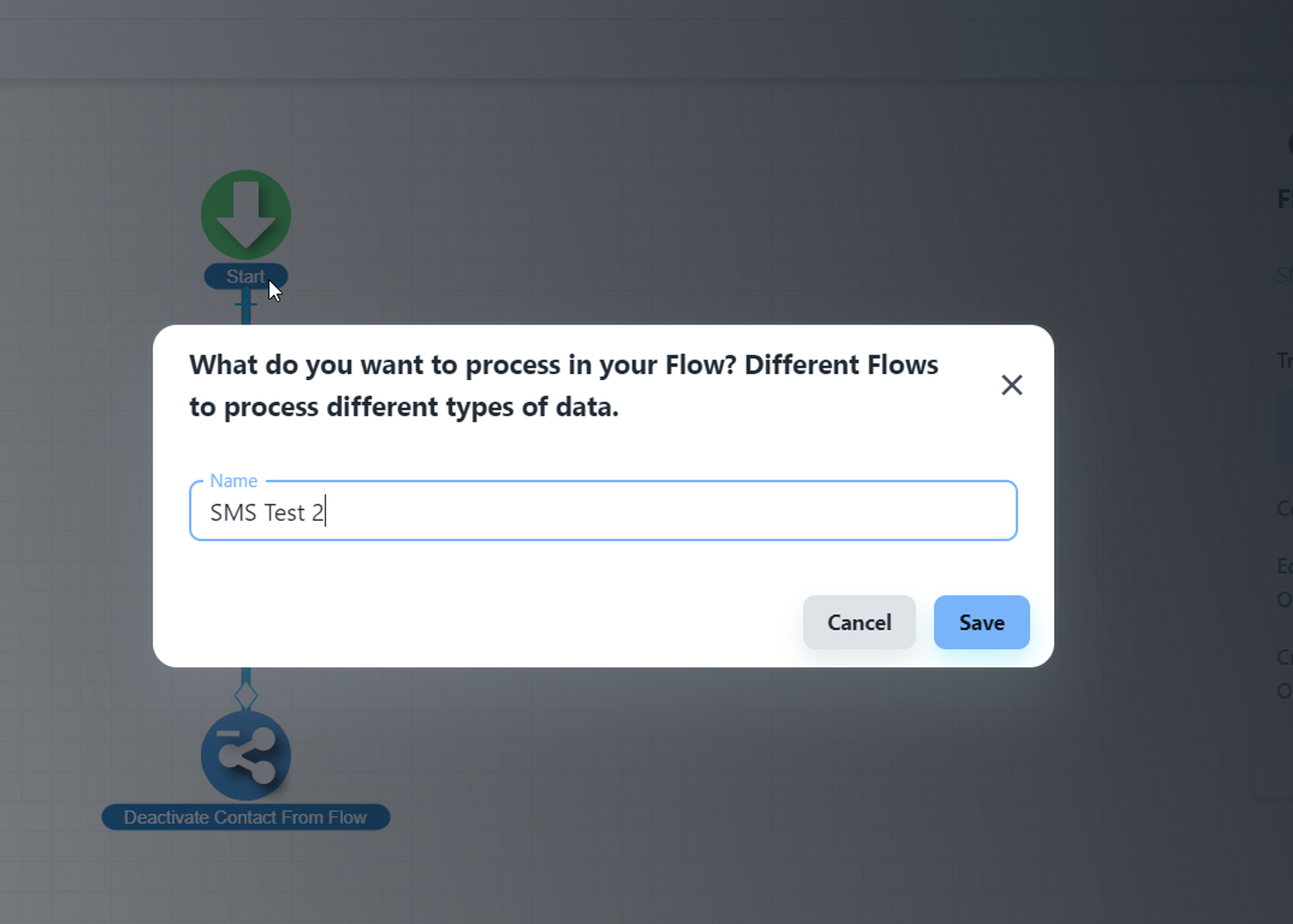Click the plus connector below the Start node
Screen dimensions: 1293x924
coord(246,304)
